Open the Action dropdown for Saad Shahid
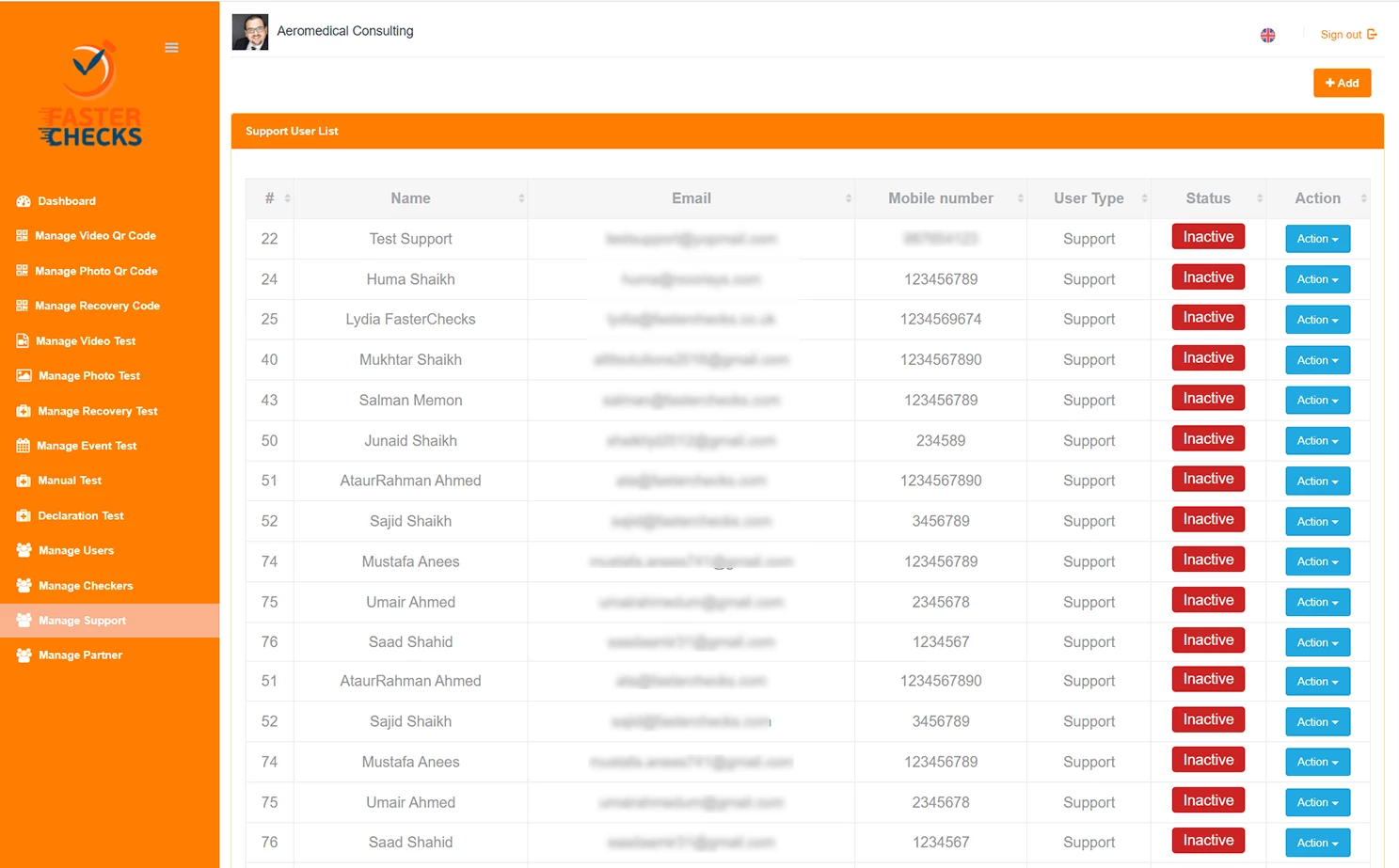This screenshot has height=868, width=1399. pyautogui.click(x=1317, y=641)
